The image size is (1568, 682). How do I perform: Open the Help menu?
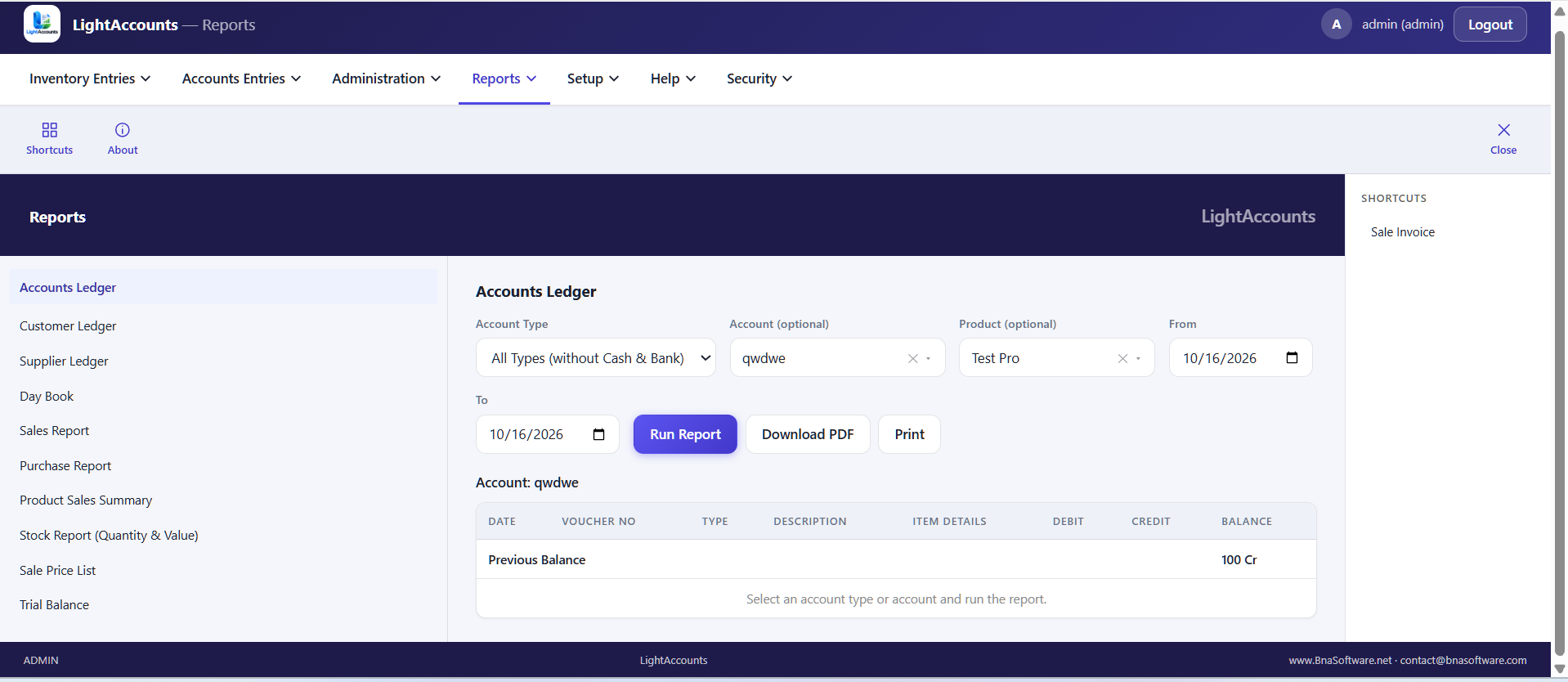pyautogui.click(x=673, y=79)
